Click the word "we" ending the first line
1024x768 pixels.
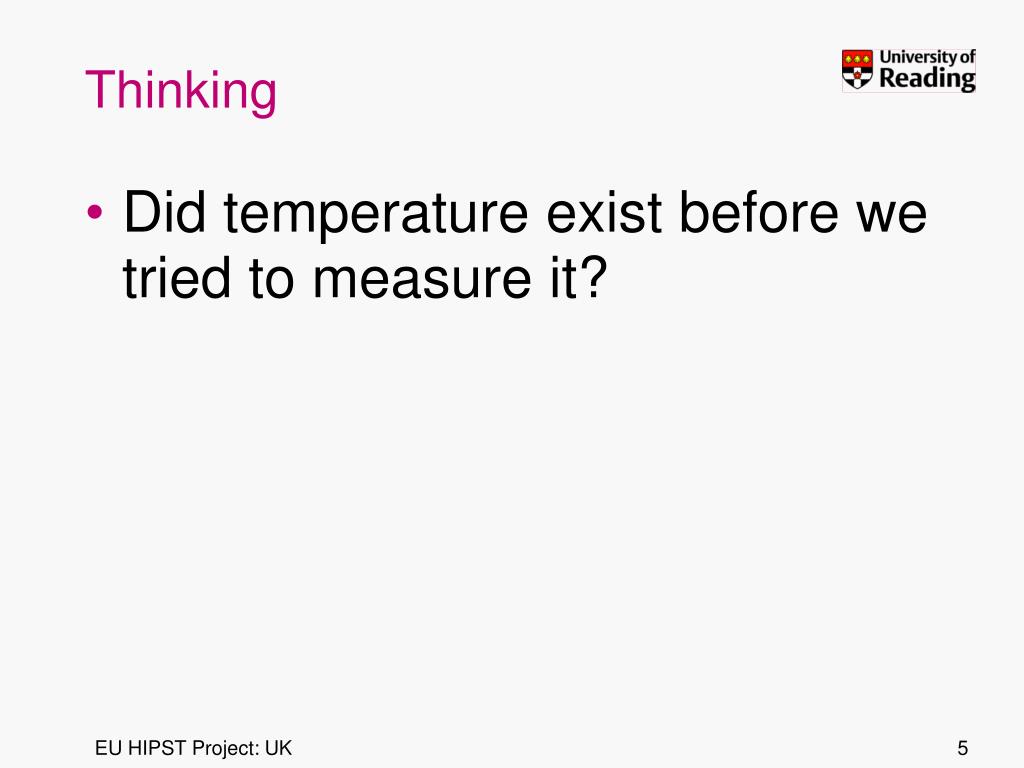[x=891, y=217]
